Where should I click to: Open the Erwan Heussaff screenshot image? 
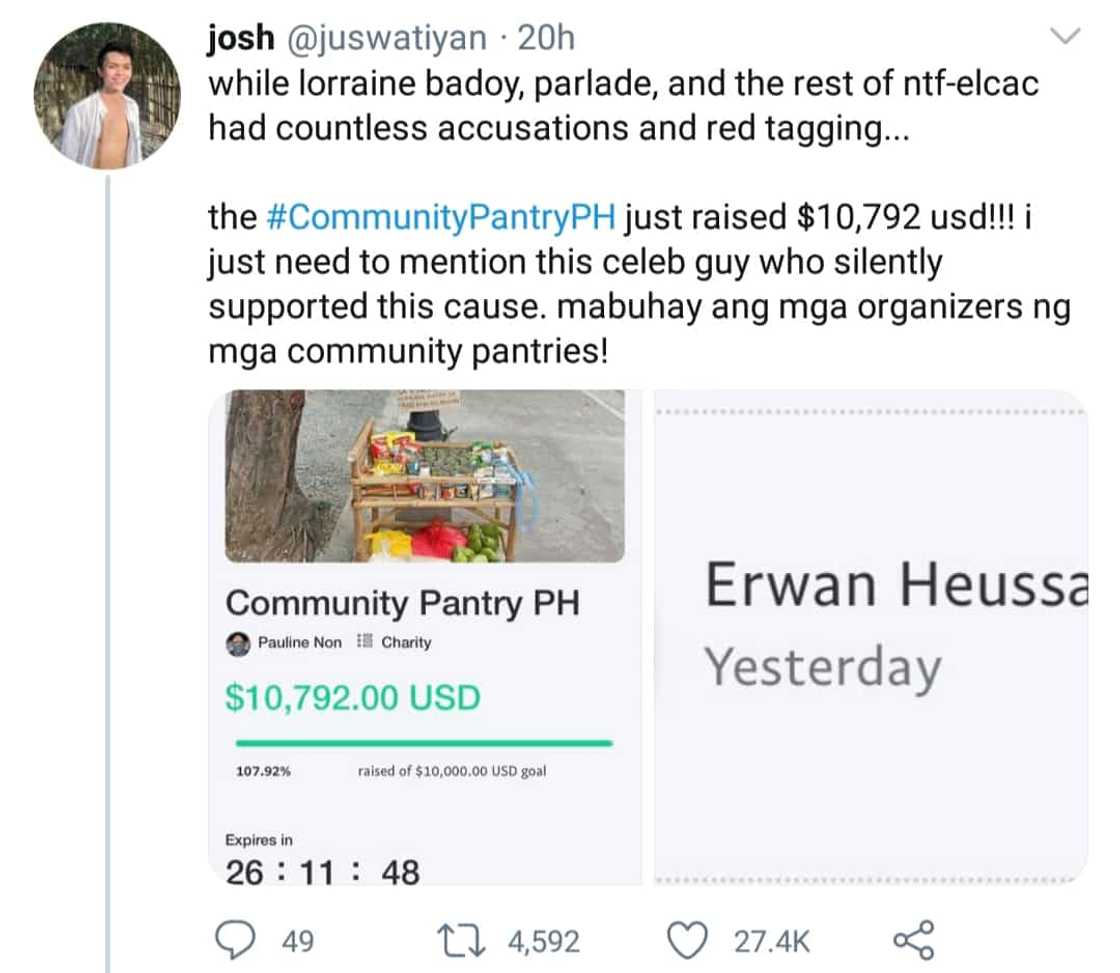pos(870,636)
